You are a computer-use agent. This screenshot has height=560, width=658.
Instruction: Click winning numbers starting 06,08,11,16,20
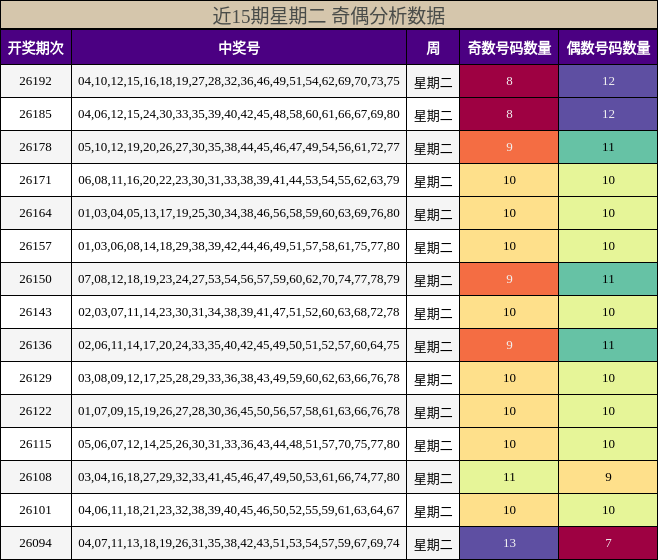click(x=239, y=180)
